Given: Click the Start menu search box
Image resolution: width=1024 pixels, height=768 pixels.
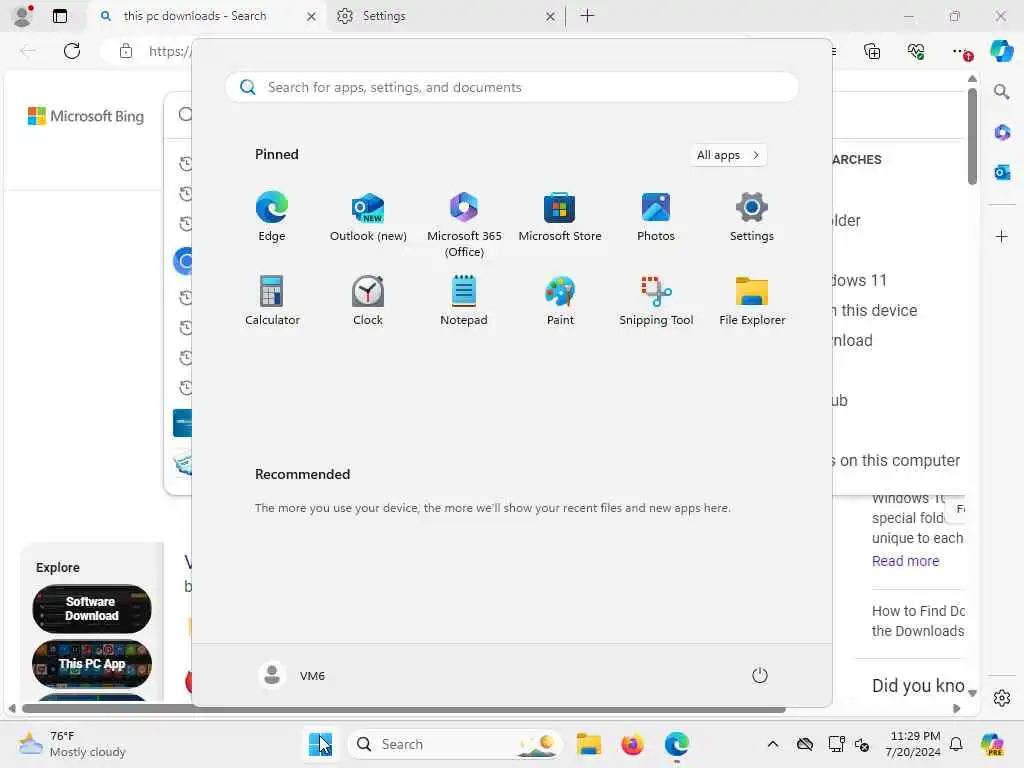Looking at the screenshot, I should 511,88.
